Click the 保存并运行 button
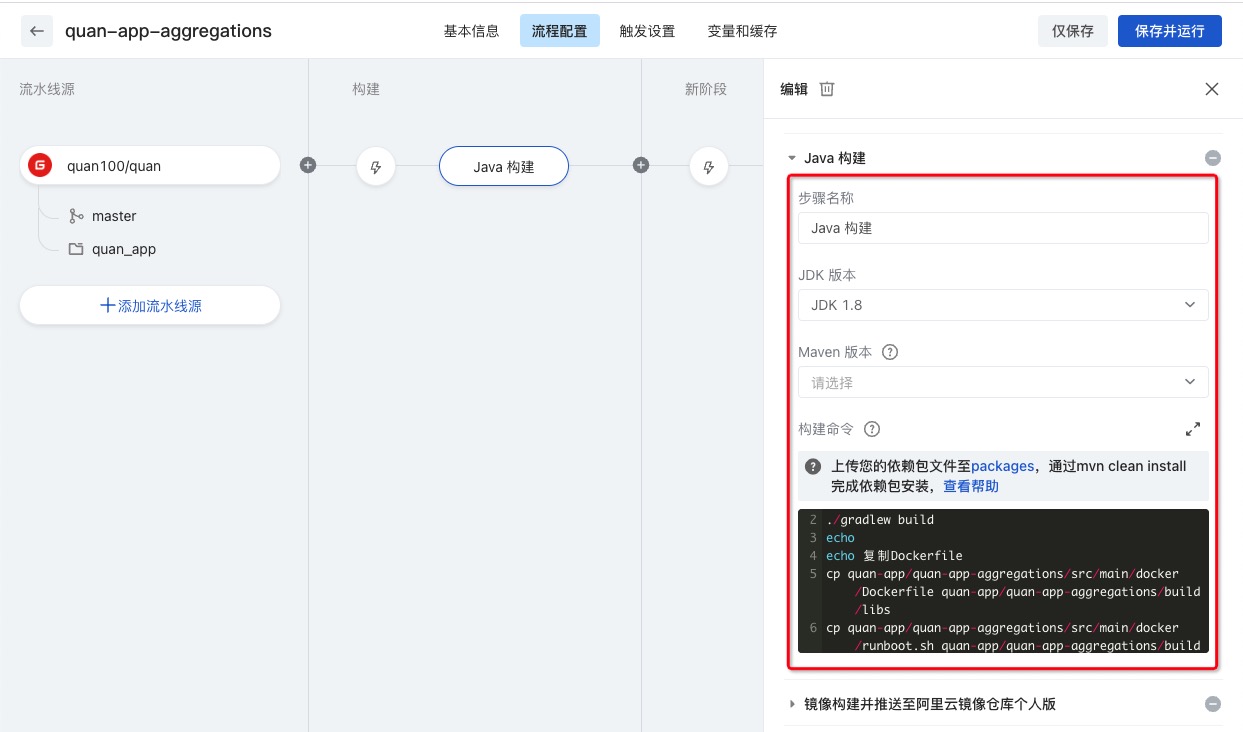This screenshot has height=732, width=1243. 1170,31
